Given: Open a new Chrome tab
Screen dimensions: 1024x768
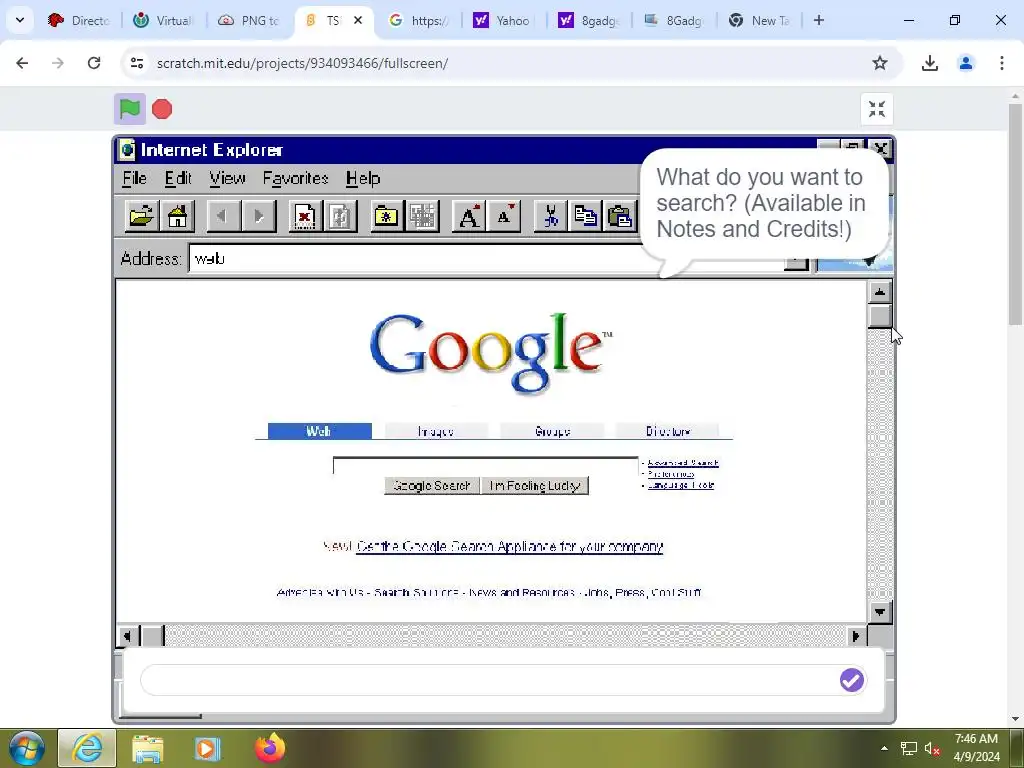Looking at the screenshot, I should point(819,20).
